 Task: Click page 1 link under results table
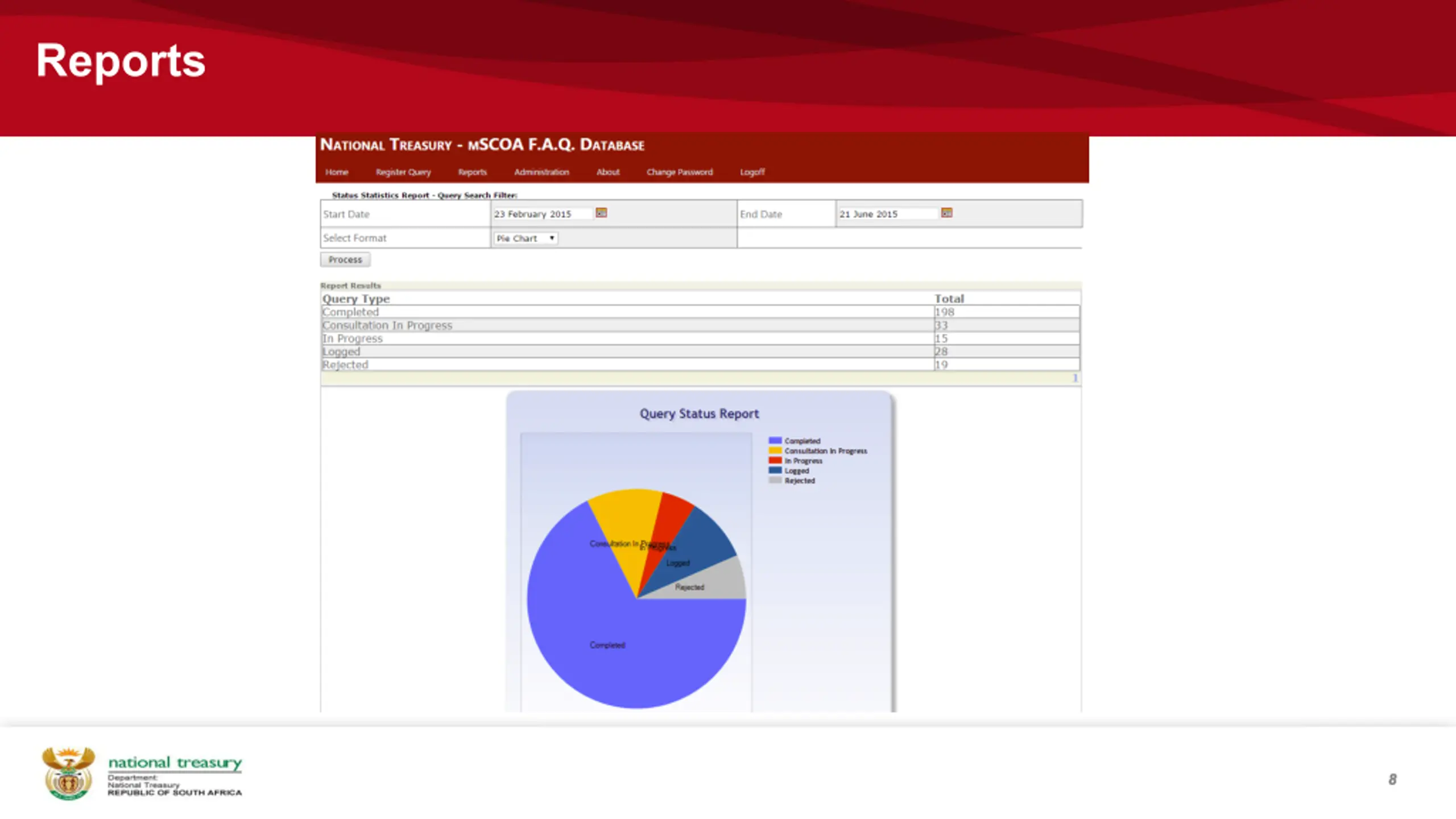click(x=1075, y=378)
